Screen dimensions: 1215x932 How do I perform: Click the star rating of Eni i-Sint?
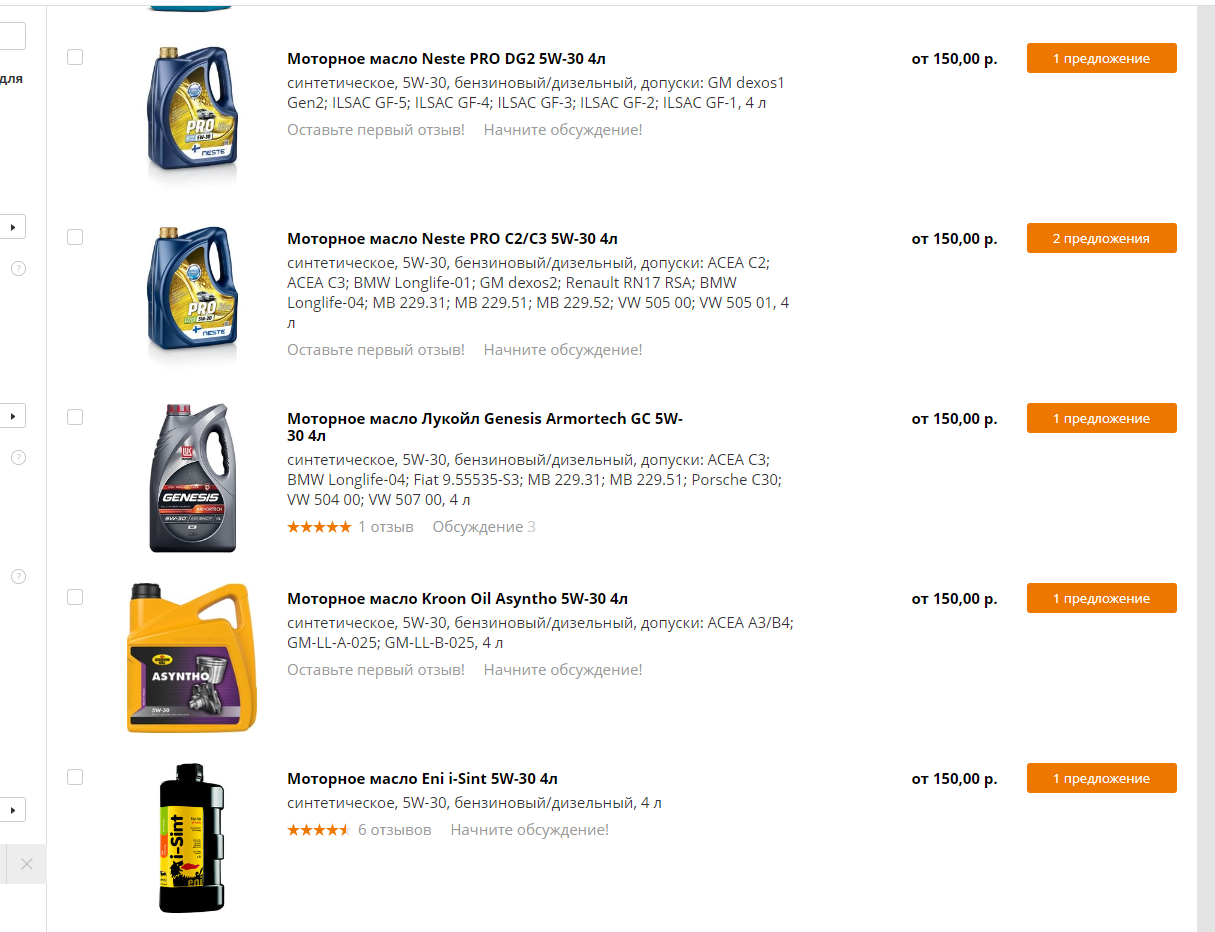pos(319,830)
